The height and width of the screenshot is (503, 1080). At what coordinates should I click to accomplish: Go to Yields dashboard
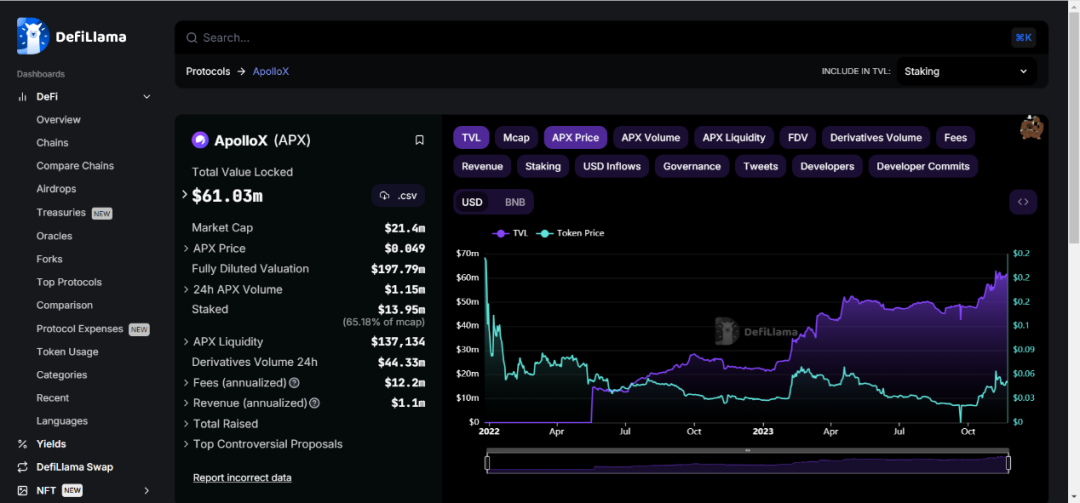coord(51,444)
